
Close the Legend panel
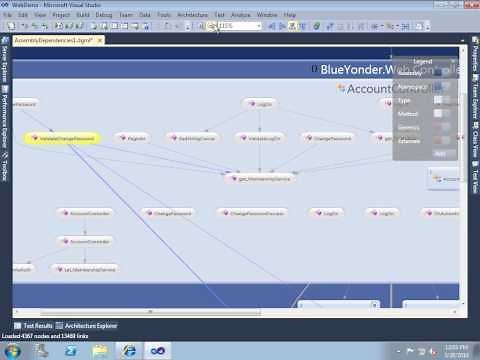click(x=453, y=61)
